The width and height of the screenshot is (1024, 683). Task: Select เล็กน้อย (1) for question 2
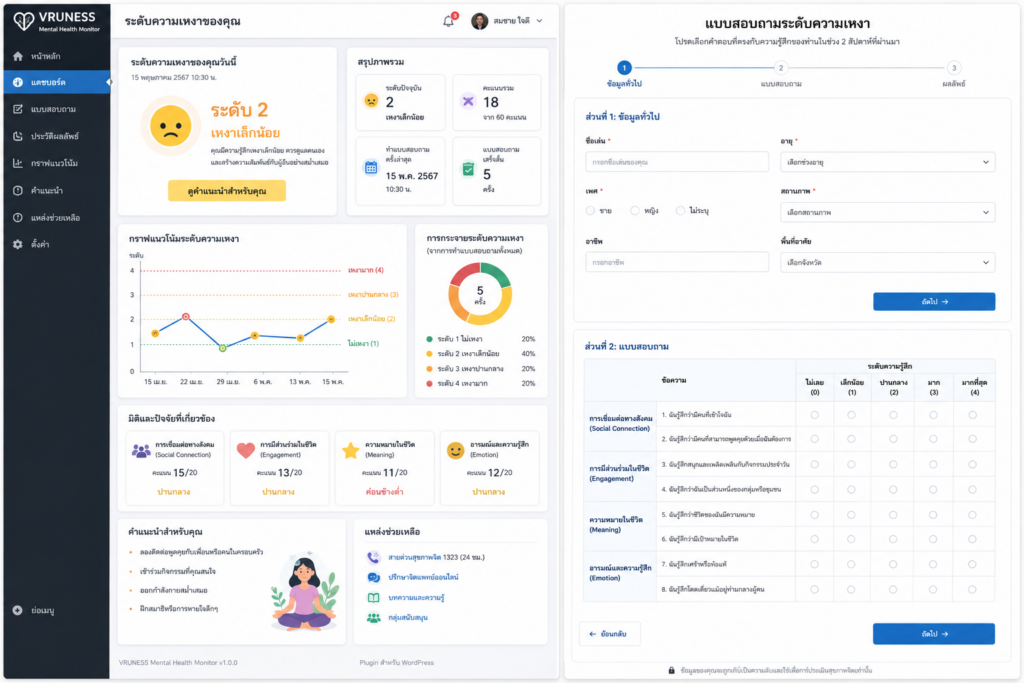852,439
